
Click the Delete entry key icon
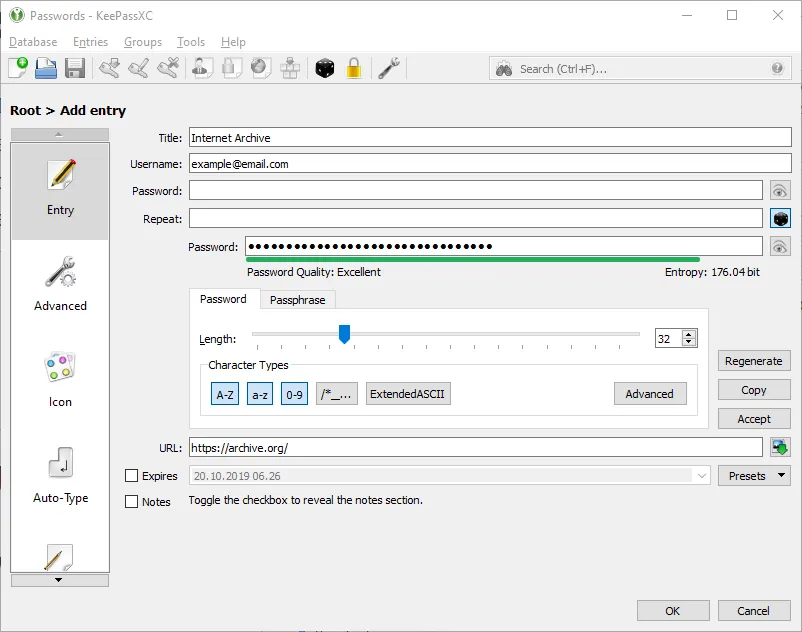168,68
